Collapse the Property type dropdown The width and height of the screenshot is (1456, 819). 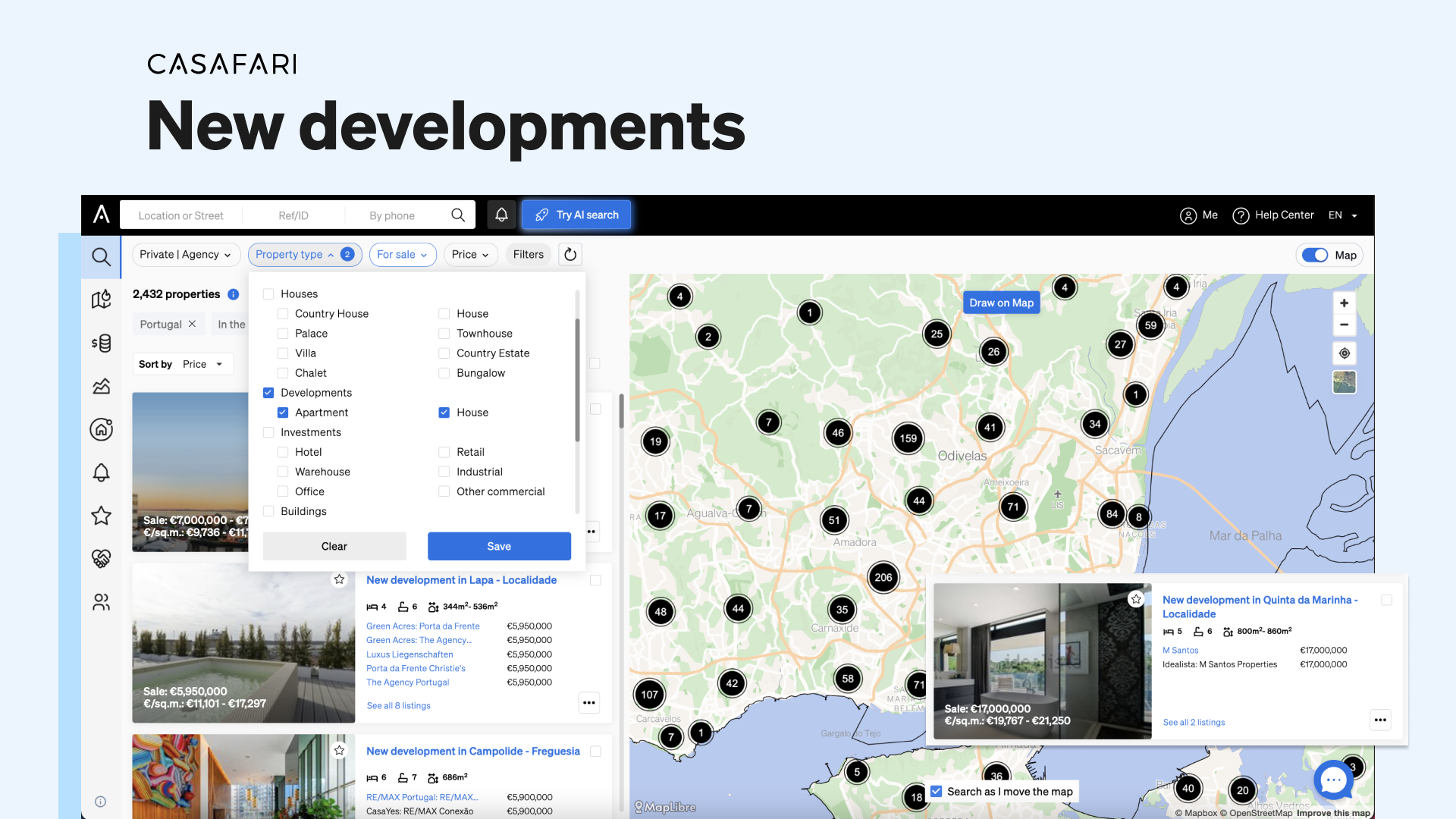pos(305,255)
